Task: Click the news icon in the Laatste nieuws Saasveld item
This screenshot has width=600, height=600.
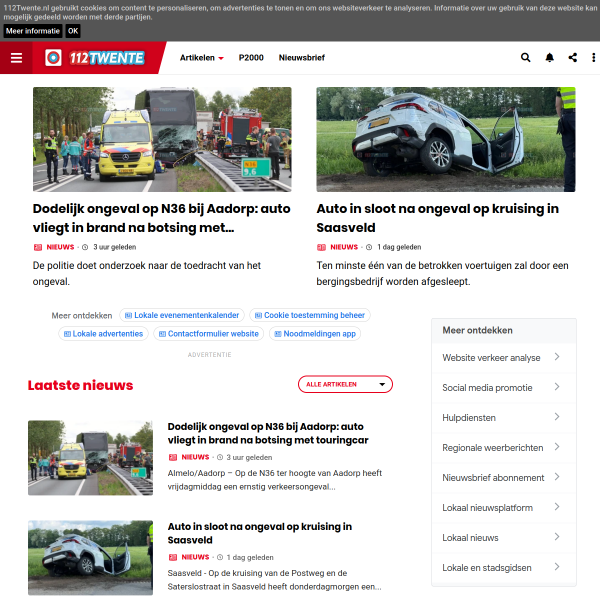Action: point(173,557)
